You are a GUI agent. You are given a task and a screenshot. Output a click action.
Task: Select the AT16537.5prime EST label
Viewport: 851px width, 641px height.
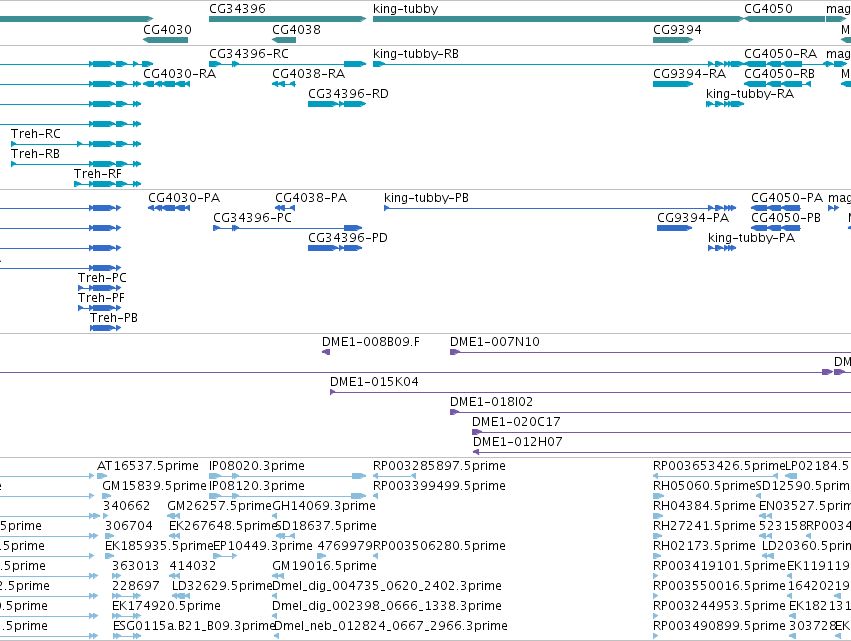pos(148,466)
